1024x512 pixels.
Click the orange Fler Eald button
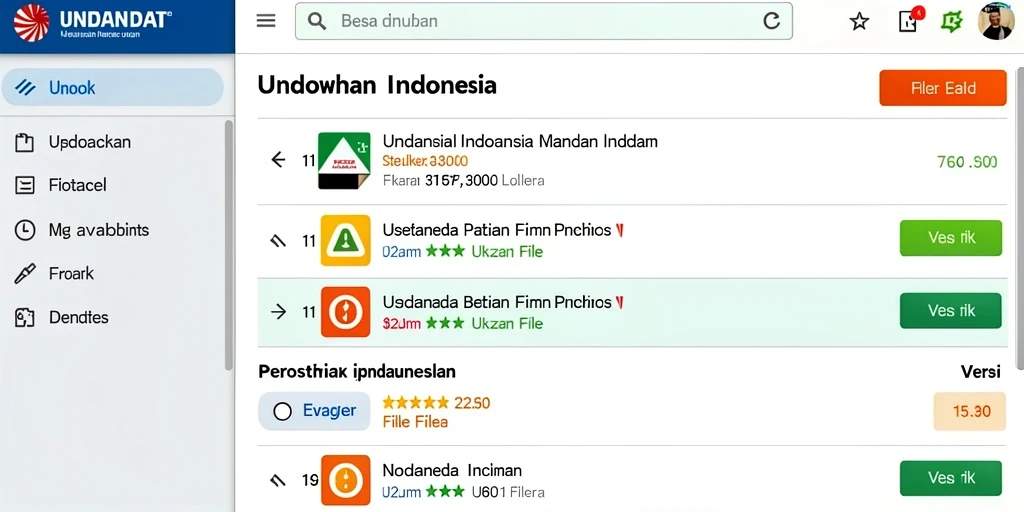click(943, 88)
